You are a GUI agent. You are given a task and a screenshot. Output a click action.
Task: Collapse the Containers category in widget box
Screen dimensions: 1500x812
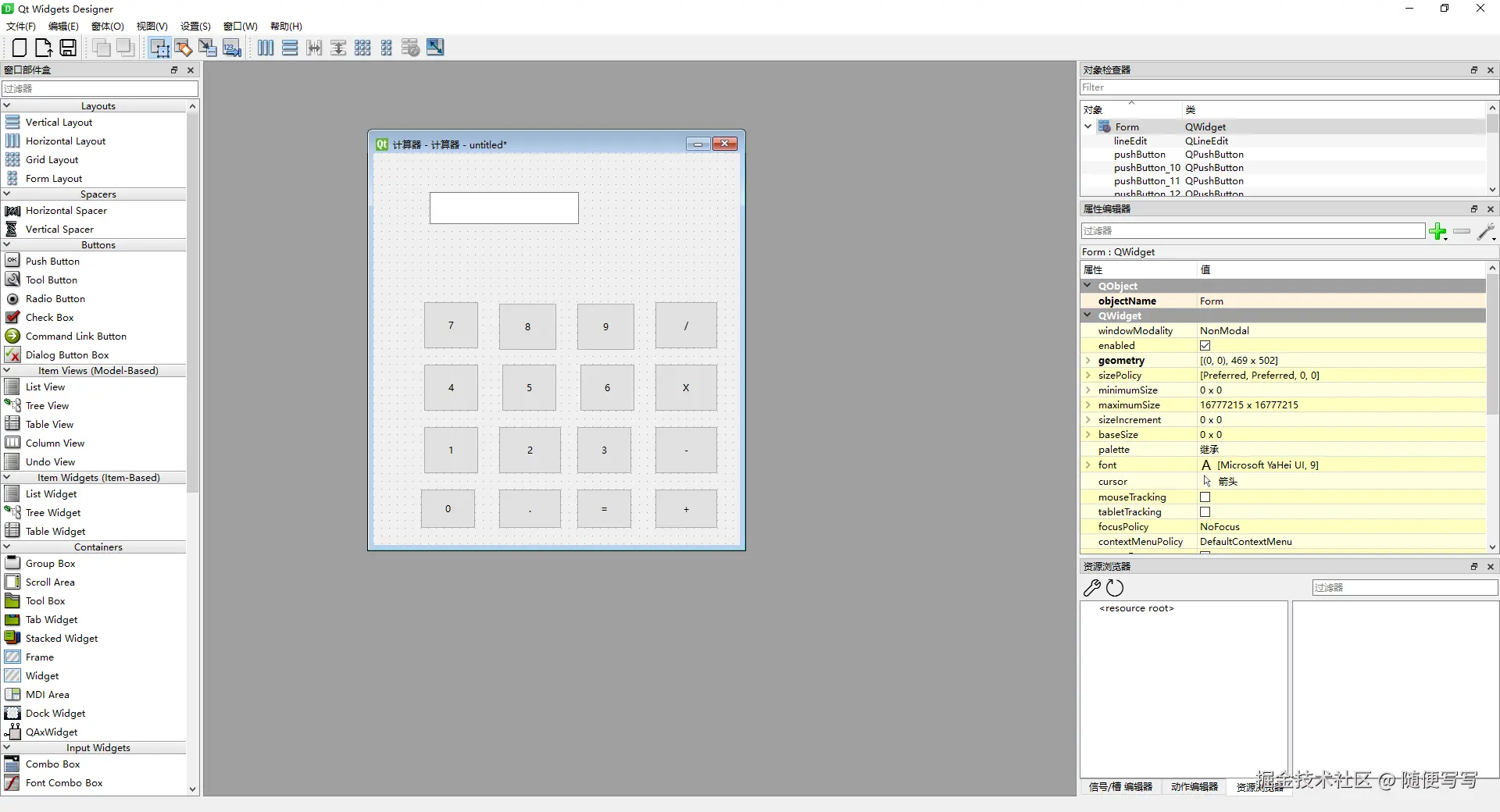pos(7,547)
